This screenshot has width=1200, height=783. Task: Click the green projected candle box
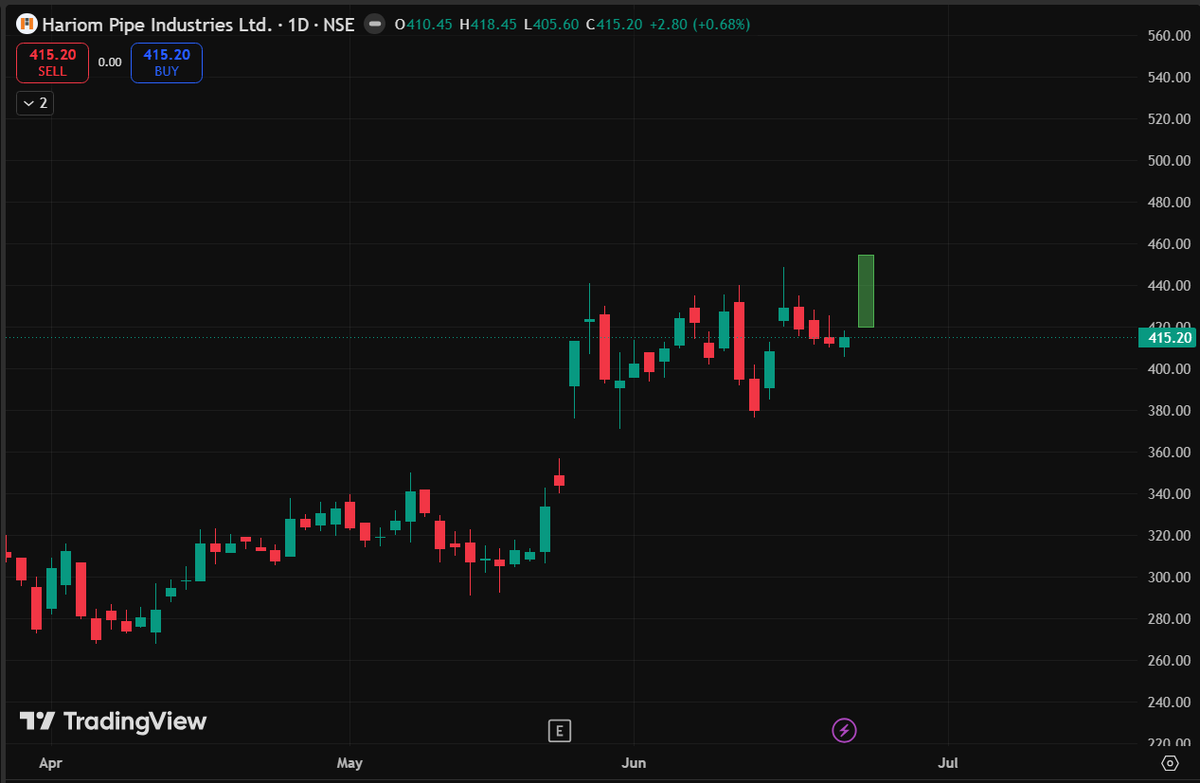pos(866,291)
